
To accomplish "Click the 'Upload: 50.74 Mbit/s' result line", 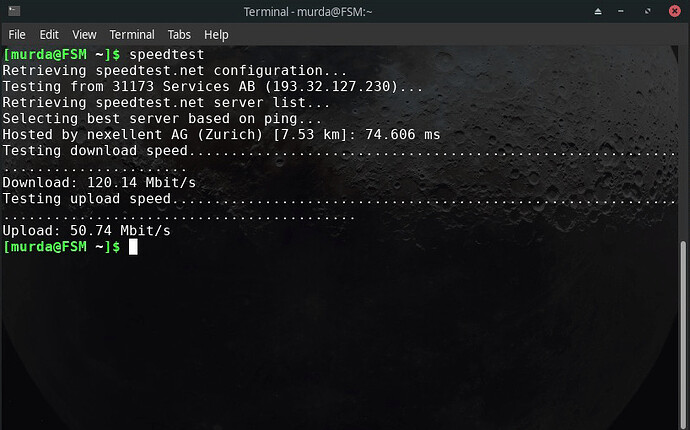I will pyautogui.click(x=87, y=230).
